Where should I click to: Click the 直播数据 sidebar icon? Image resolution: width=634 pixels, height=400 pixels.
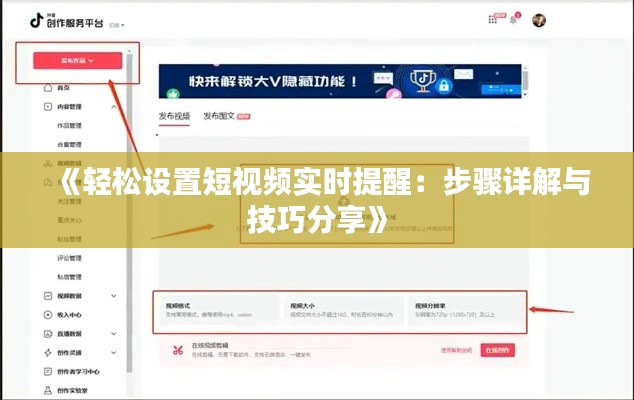click(48, 333)
